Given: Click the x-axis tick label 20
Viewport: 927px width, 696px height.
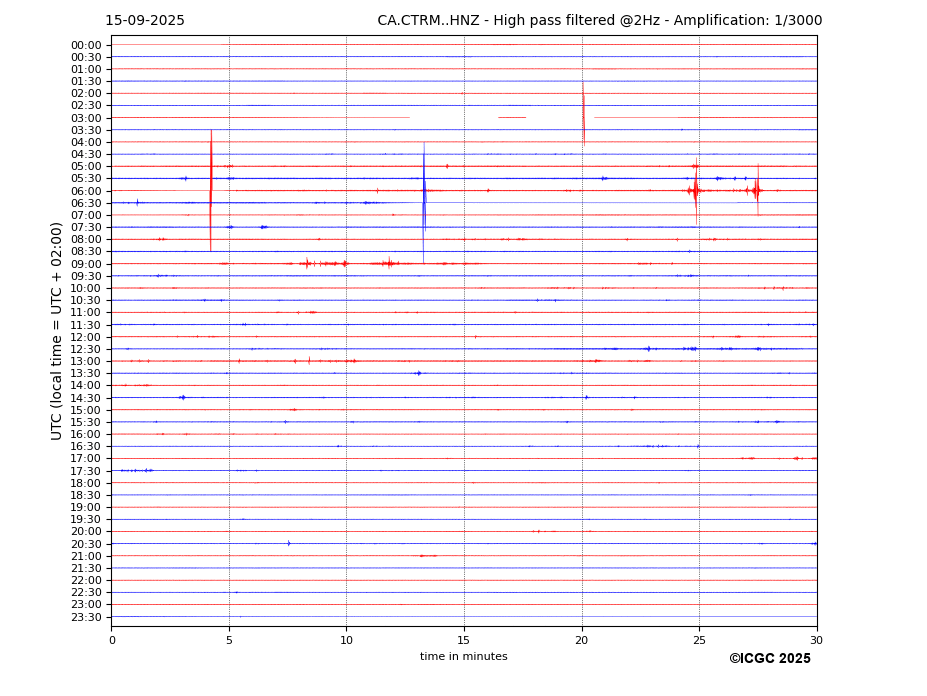Looking at the screenshot, I should pos(582,640).
